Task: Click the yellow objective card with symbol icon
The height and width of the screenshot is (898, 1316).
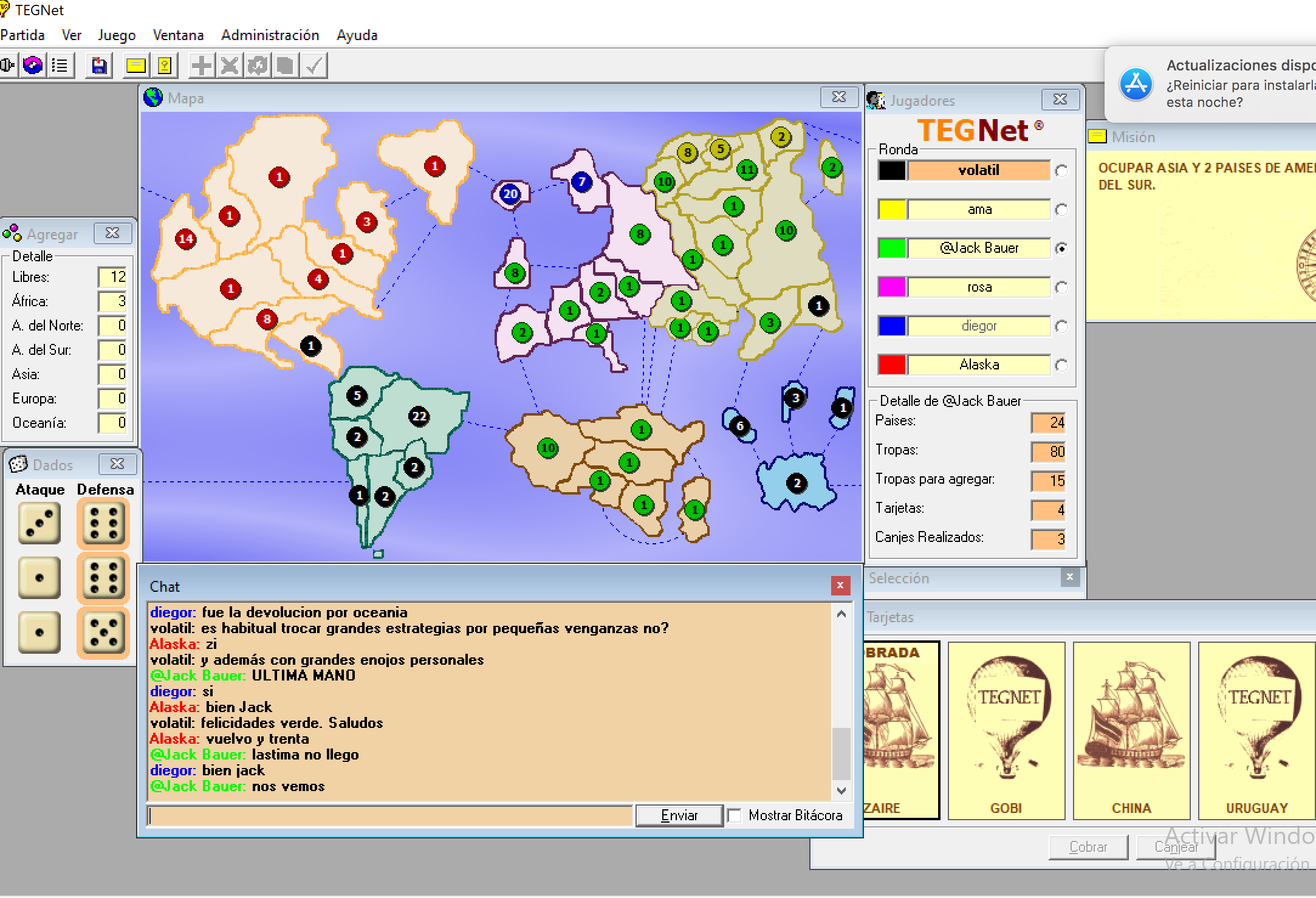Action: [164, 65]
